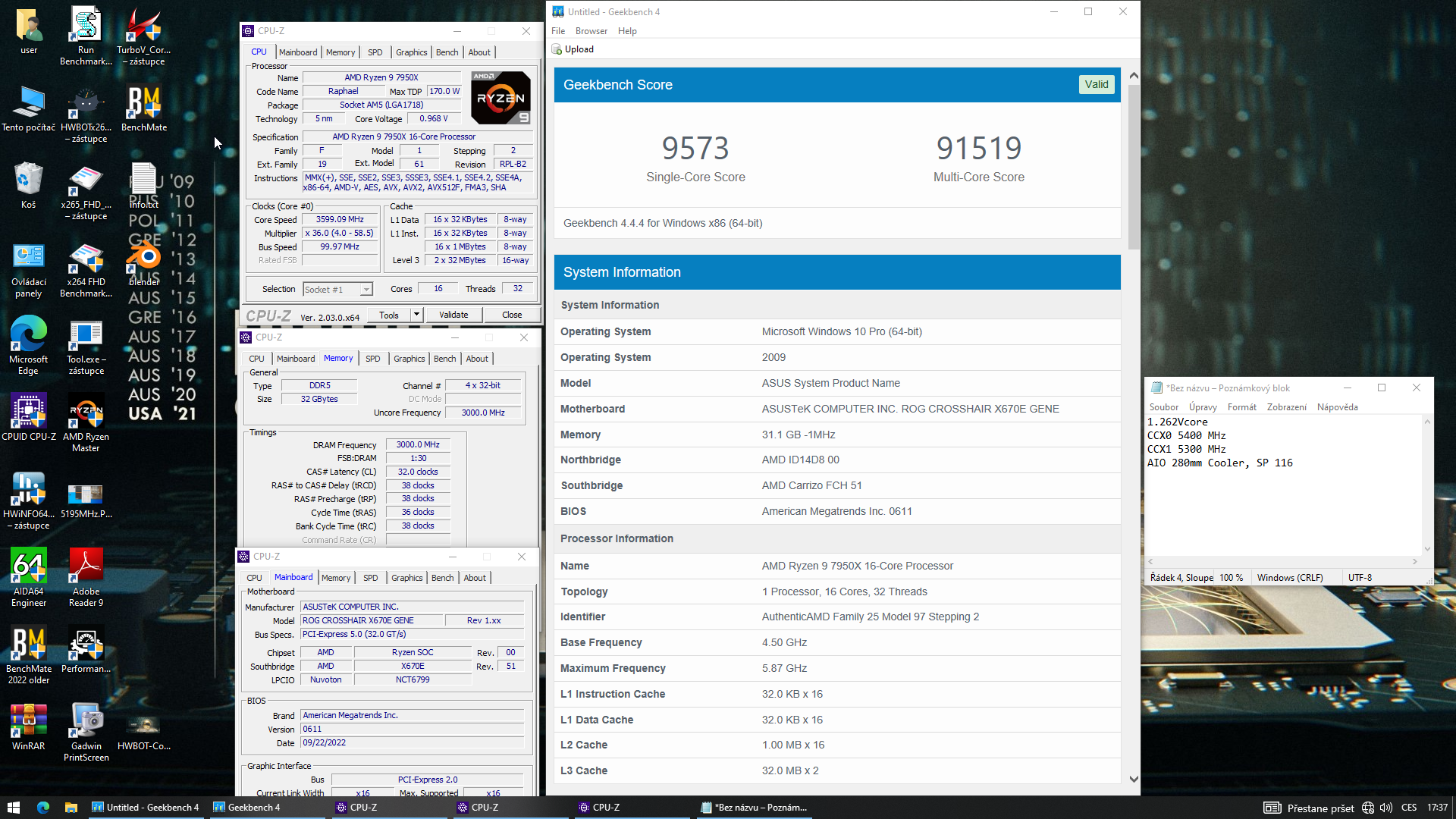Open Tento počítač desktop icon

coord(29,108)
